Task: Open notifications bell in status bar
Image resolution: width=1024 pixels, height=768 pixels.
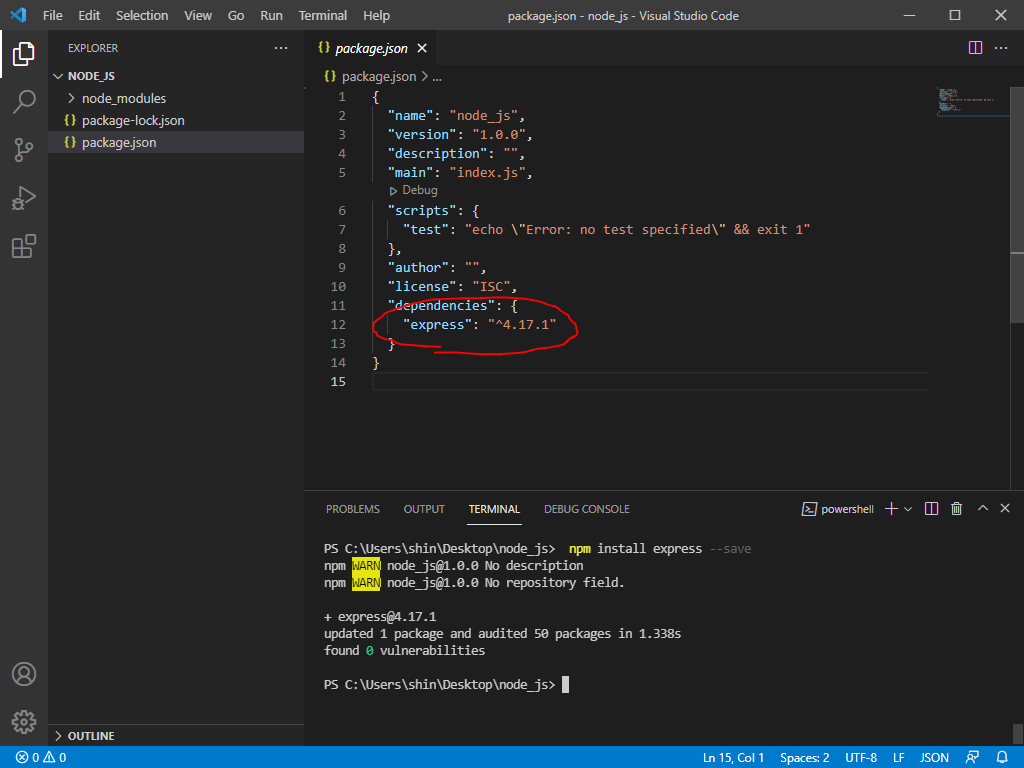Action: (1002, 758)
